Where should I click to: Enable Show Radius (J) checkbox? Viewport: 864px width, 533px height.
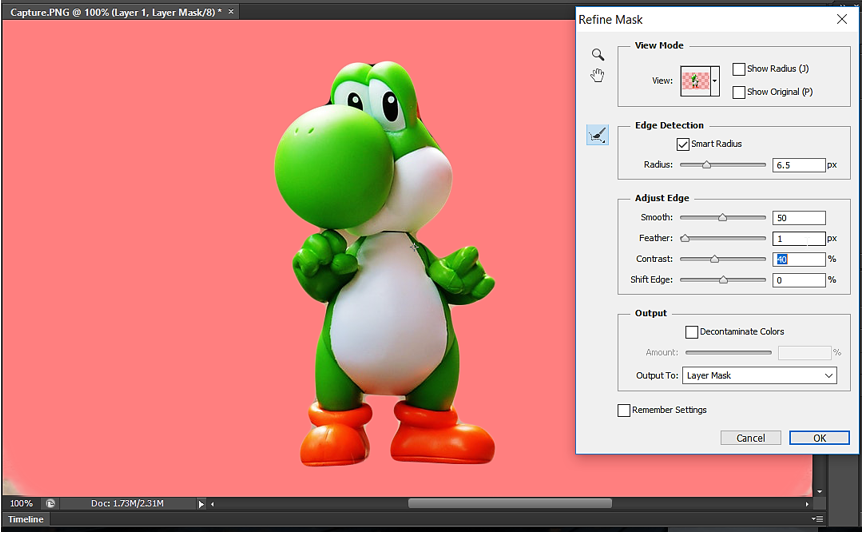(739, 69)
